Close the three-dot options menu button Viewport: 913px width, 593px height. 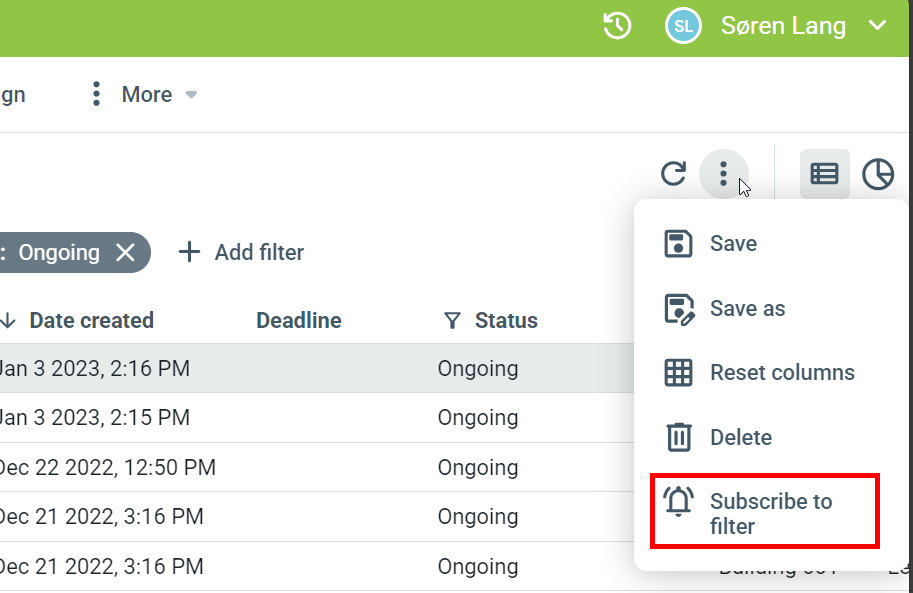[x=723, y=174]
